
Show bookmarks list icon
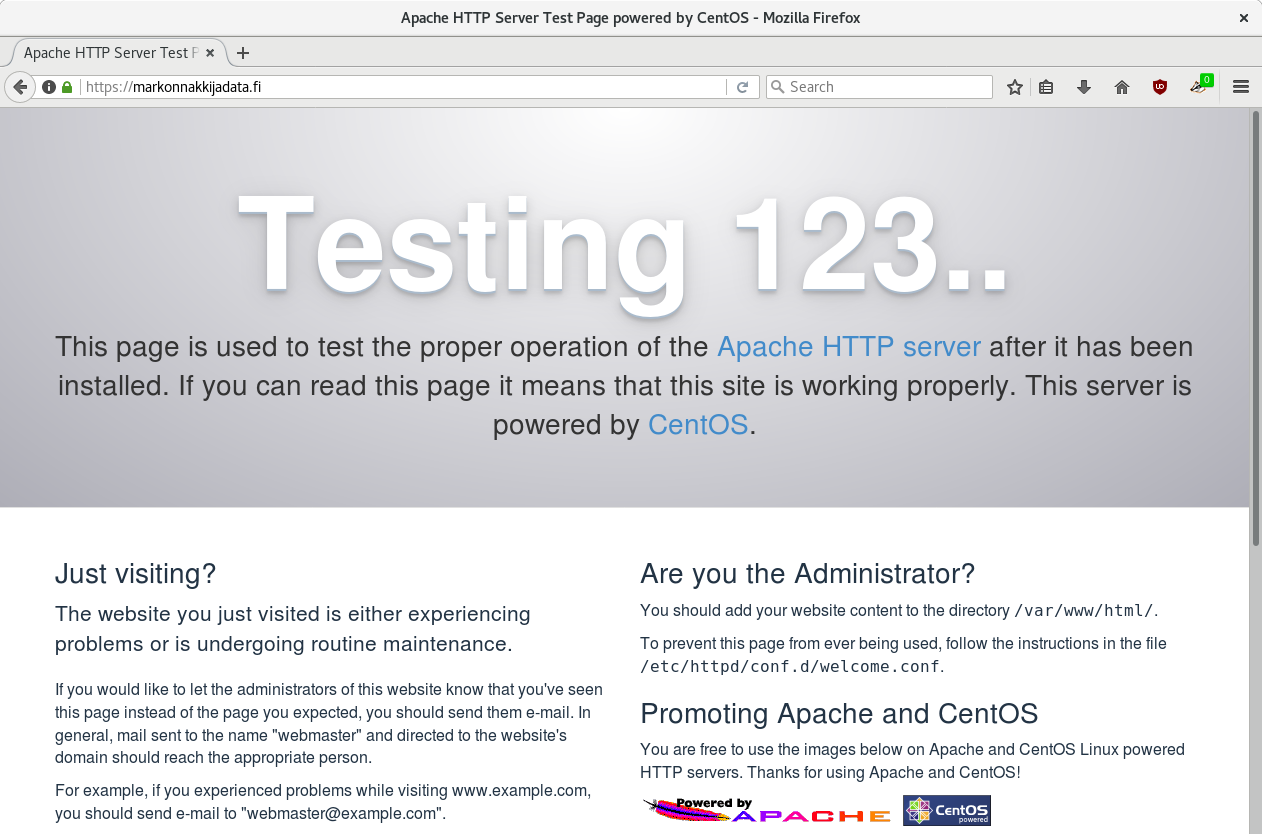point(1046,87)
